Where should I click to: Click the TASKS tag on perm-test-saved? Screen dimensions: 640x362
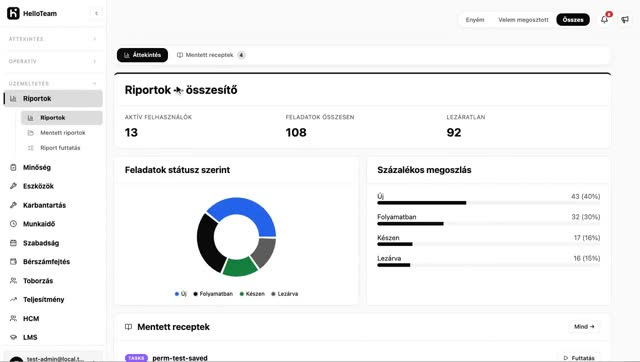click(136, 358)
